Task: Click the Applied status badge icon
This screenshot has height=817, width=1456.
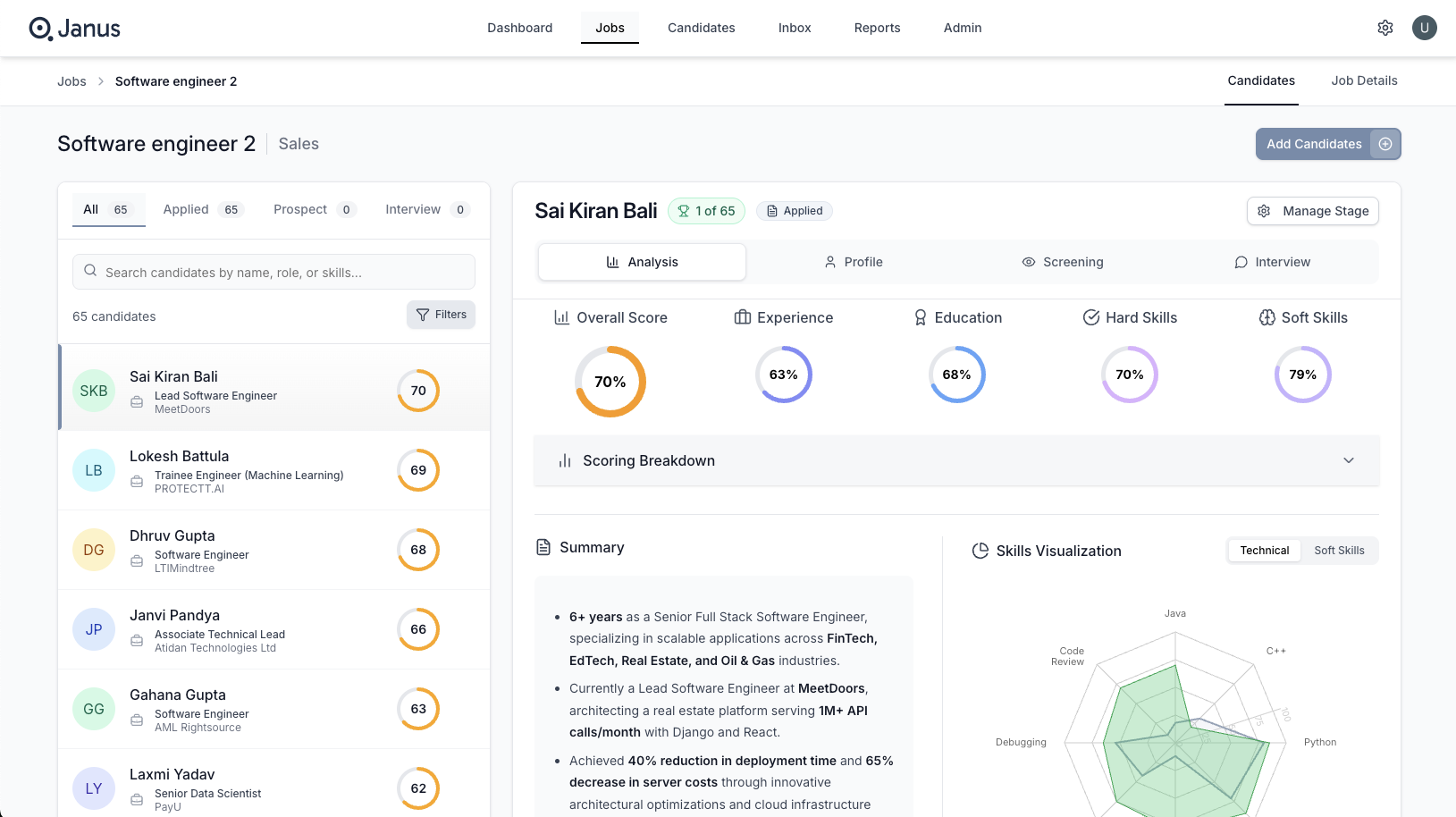Action: coord(771,210)
